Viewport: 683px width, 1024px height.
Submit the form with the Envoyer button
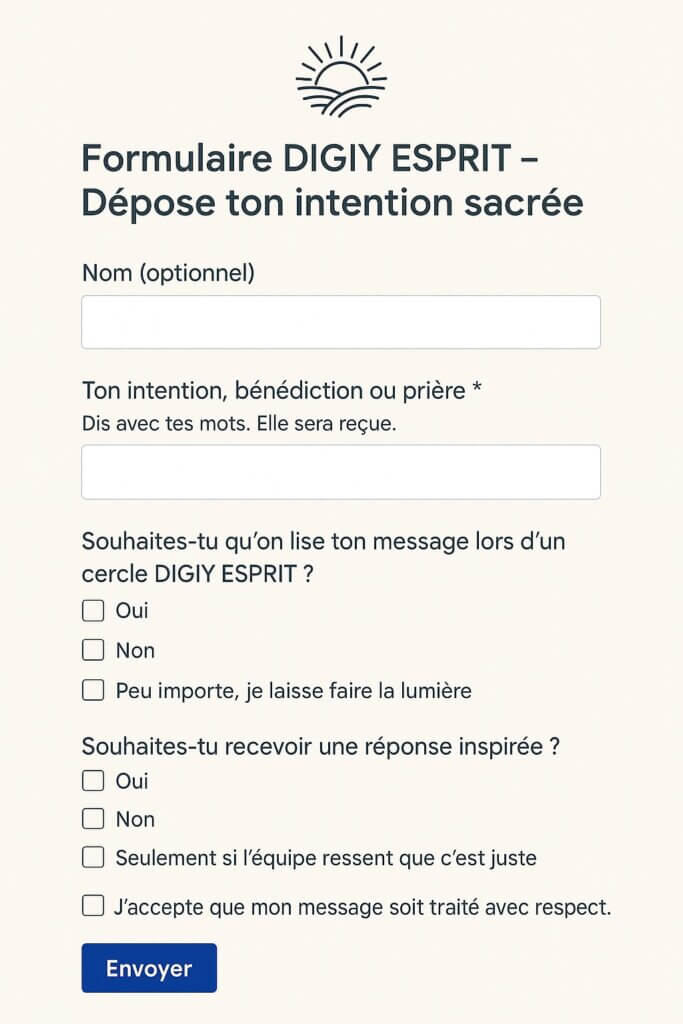[x=149, y=968]
